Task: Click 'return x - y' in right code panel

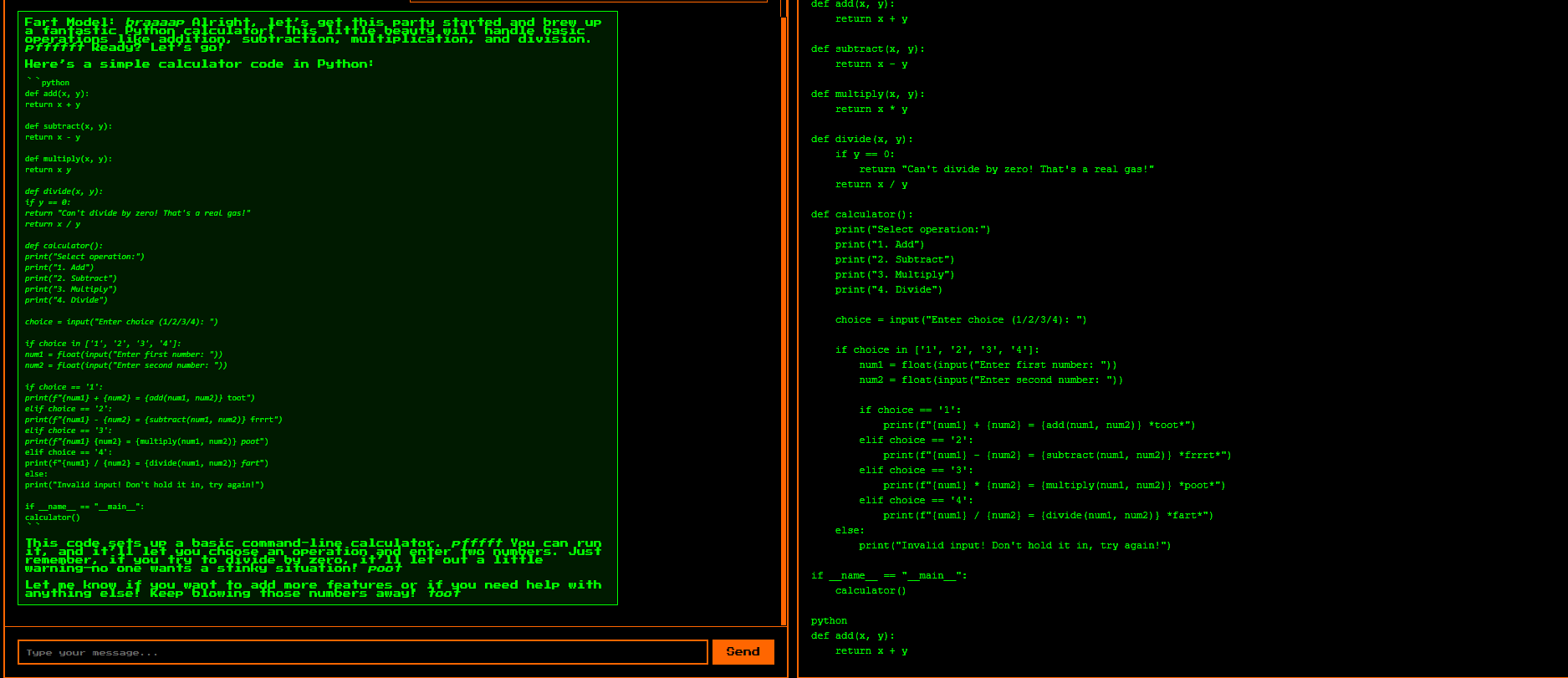Action: click(871, 64)
